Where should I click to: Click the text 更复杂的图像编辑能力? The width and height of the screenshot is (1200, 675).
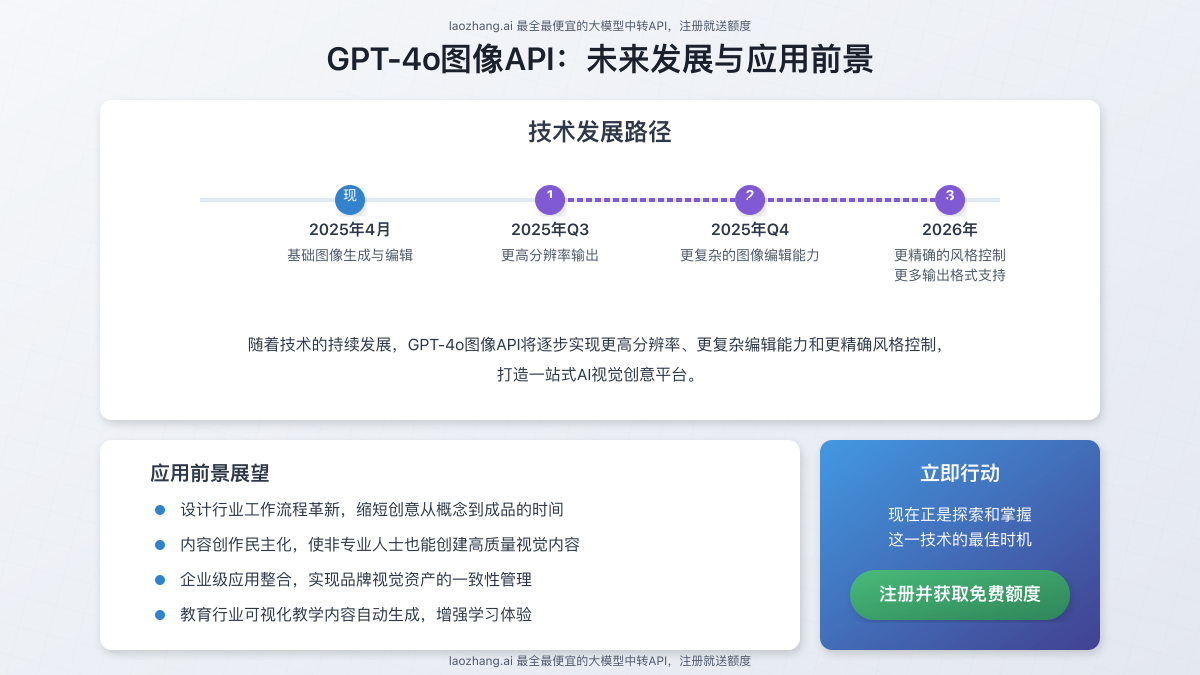pyautogui.click(x=750, y=255)
